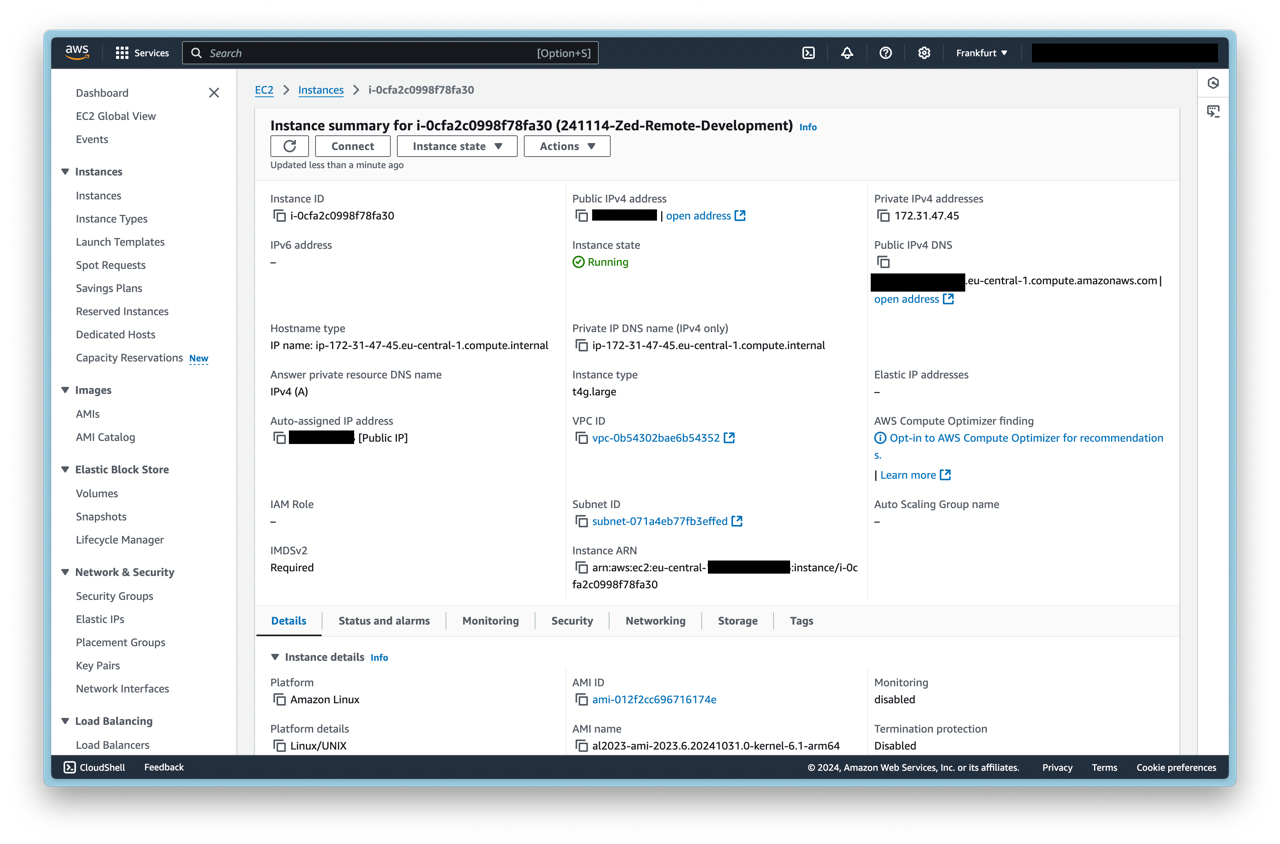Open CloudShell from the top navigation bar
This screenshot has width=1280, height=844.
[808, 53]
